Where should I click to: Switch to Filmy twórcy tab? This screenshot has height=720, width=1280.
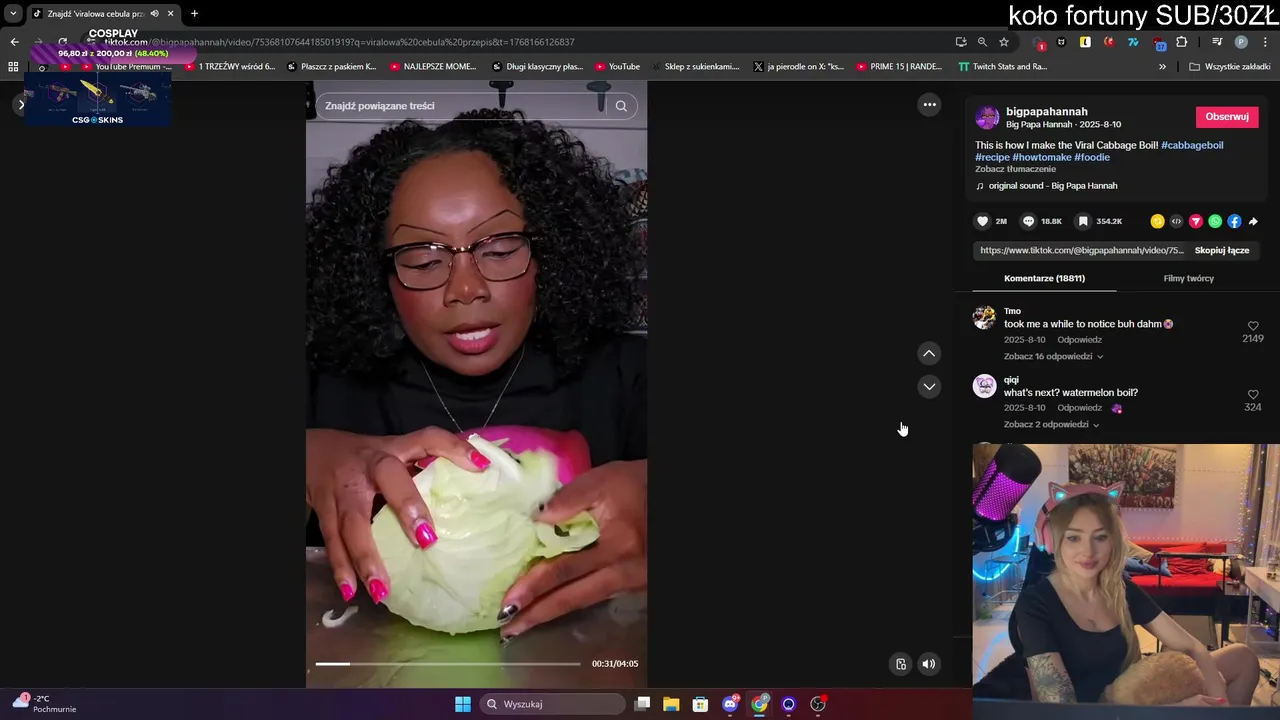[x=1189, y=278]
